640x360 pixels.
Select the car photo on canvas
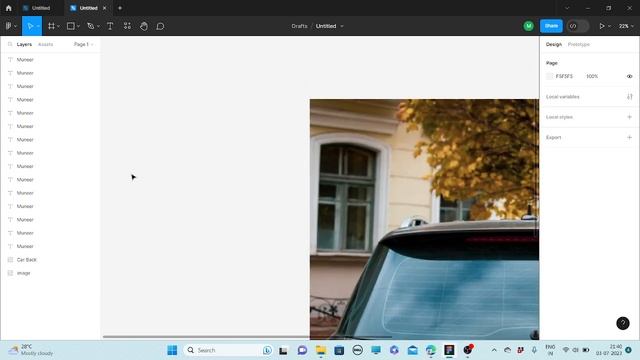point(424,219)
